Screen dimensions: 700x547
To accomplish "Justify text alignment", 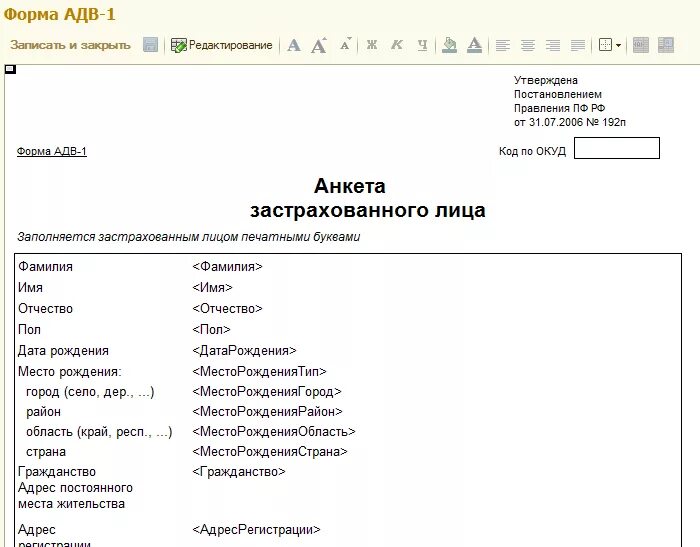I will 578,45.
